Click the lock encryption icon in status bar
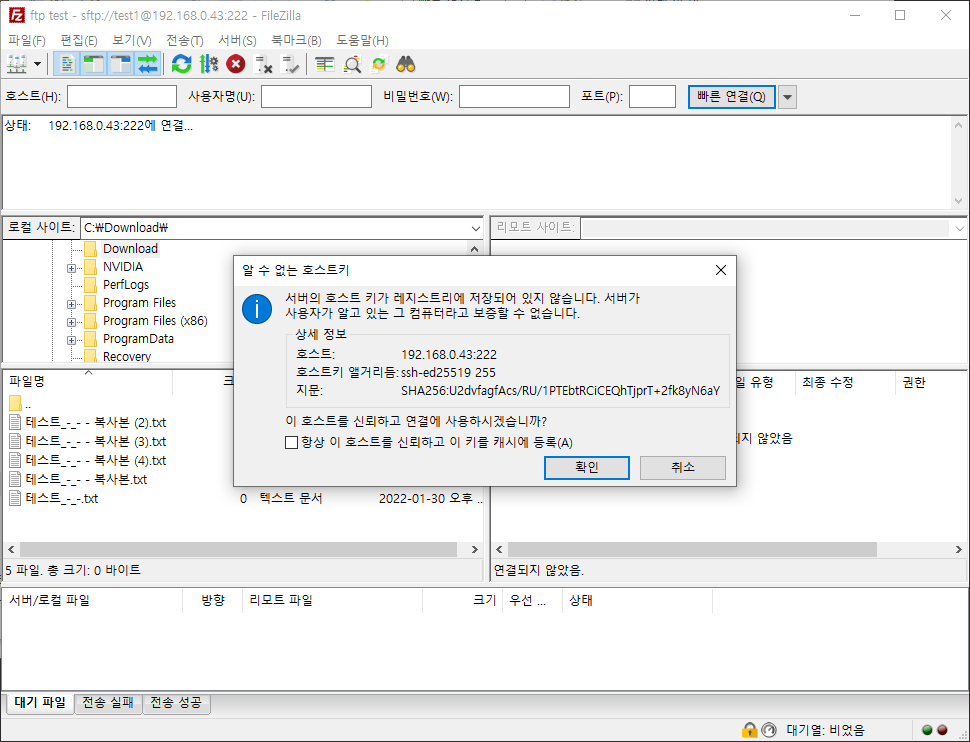Viewport: 970px width, 742px height. (x=749, y=730)
